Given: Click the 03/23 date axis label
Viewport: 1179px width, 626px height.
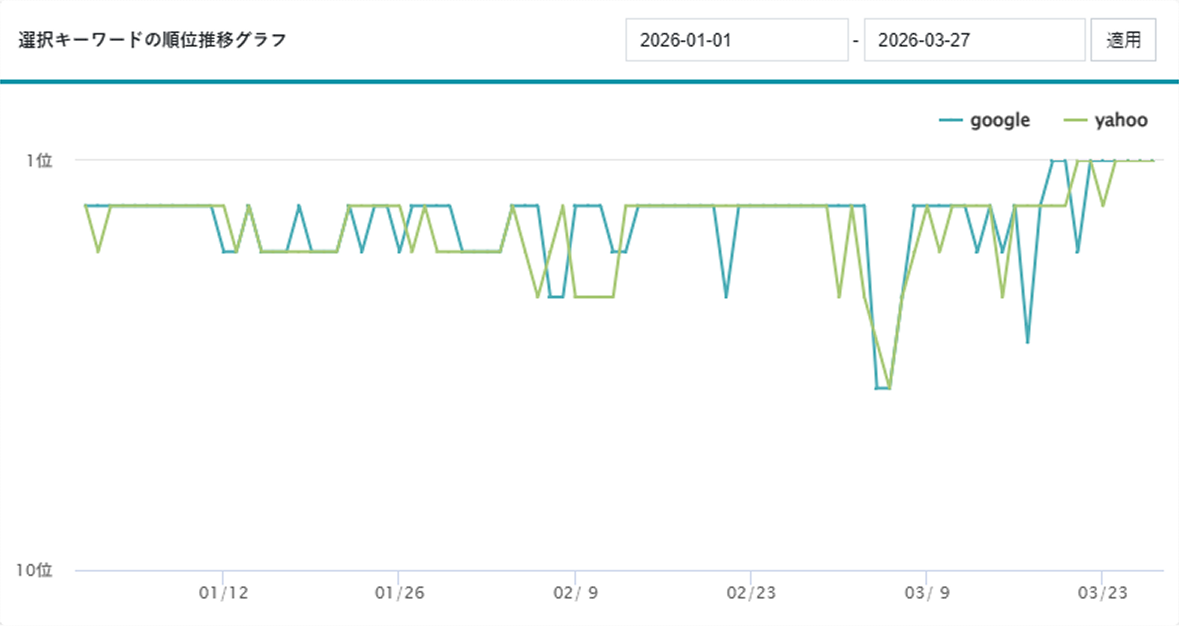Looking at the screenshot, I should tap(1102, 593).
